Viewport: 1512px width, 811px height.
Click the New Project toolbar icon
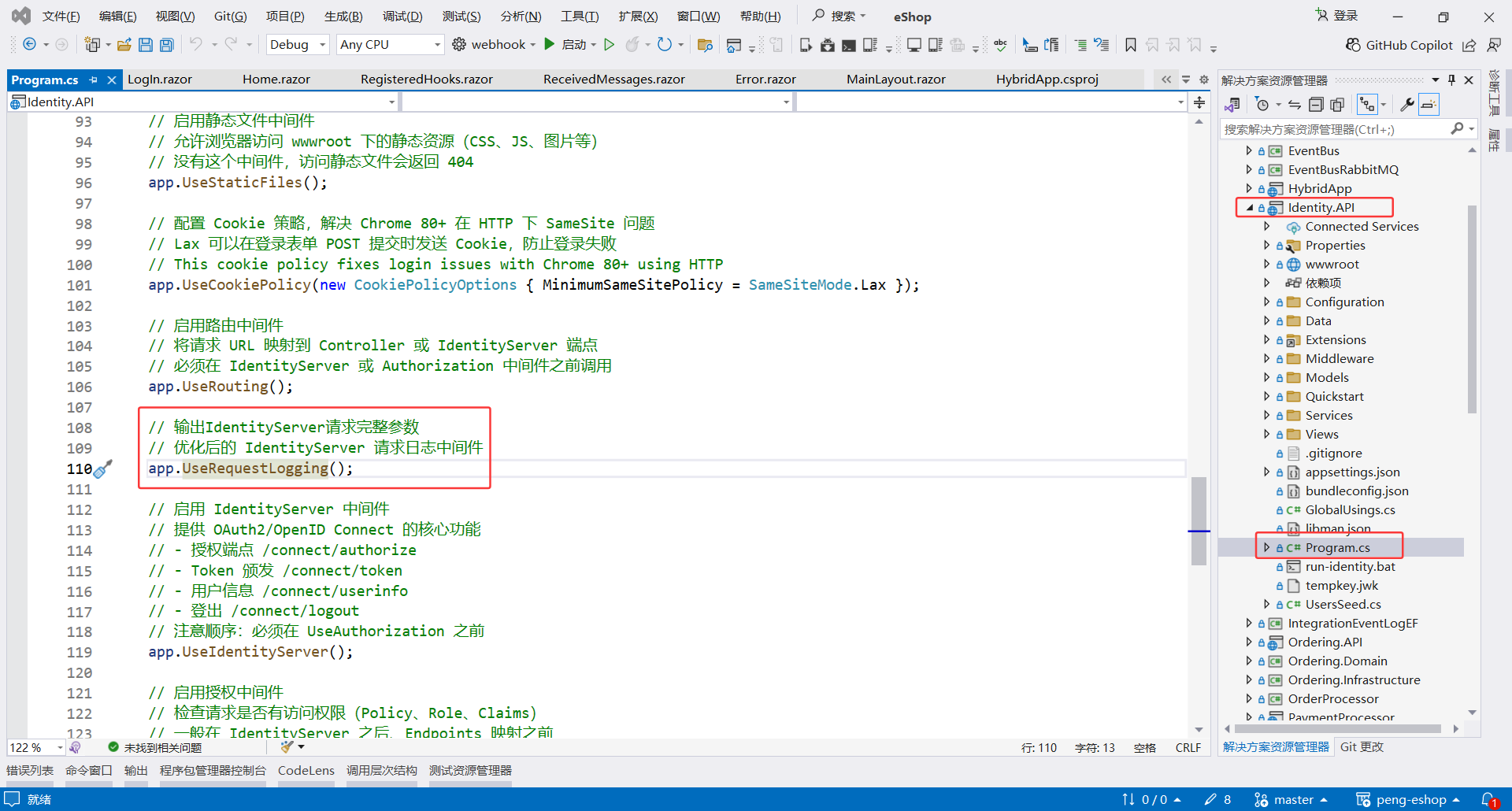92,45
